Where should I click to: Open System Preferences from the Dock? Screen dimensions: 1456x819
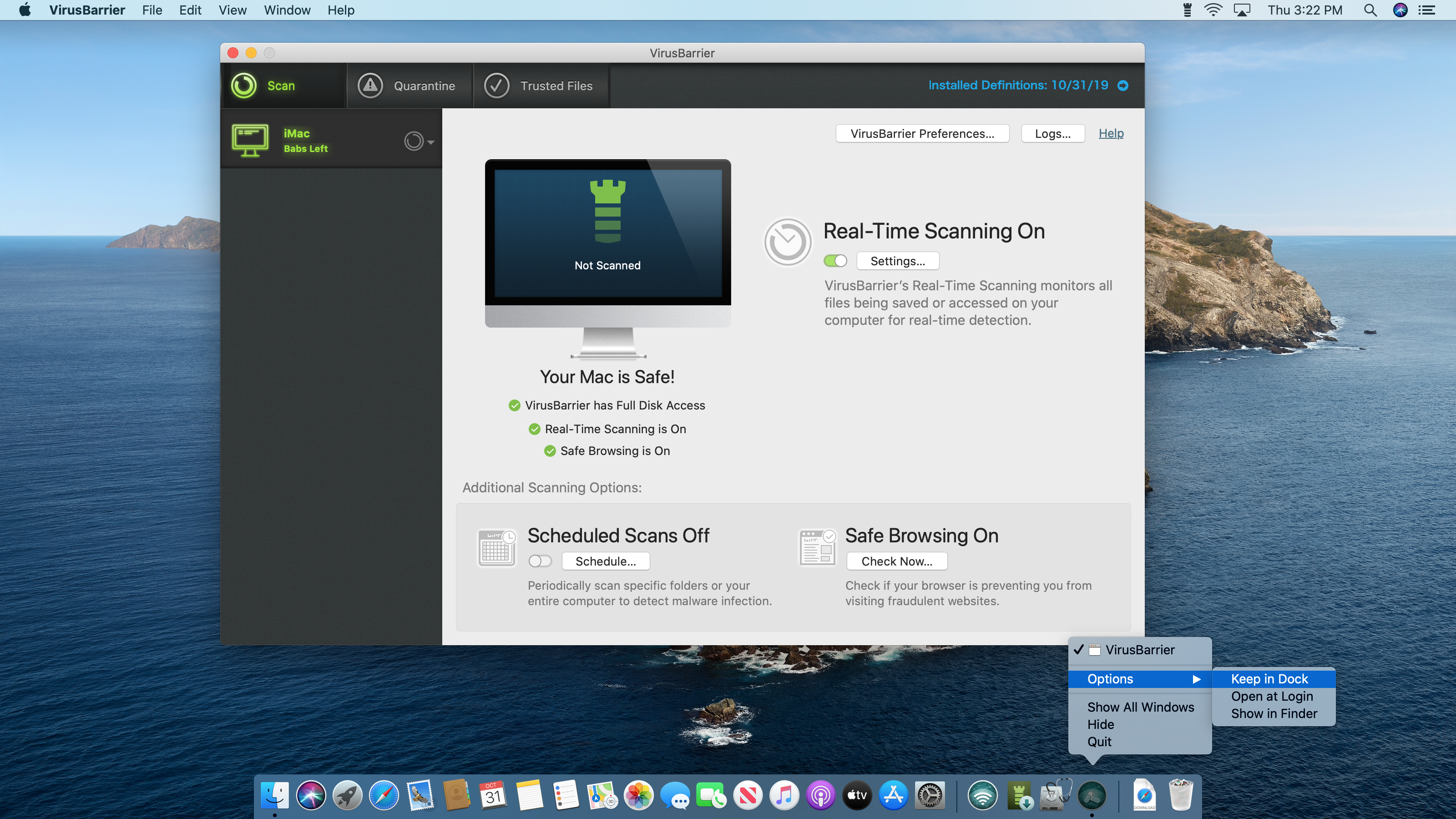point(930,795)
